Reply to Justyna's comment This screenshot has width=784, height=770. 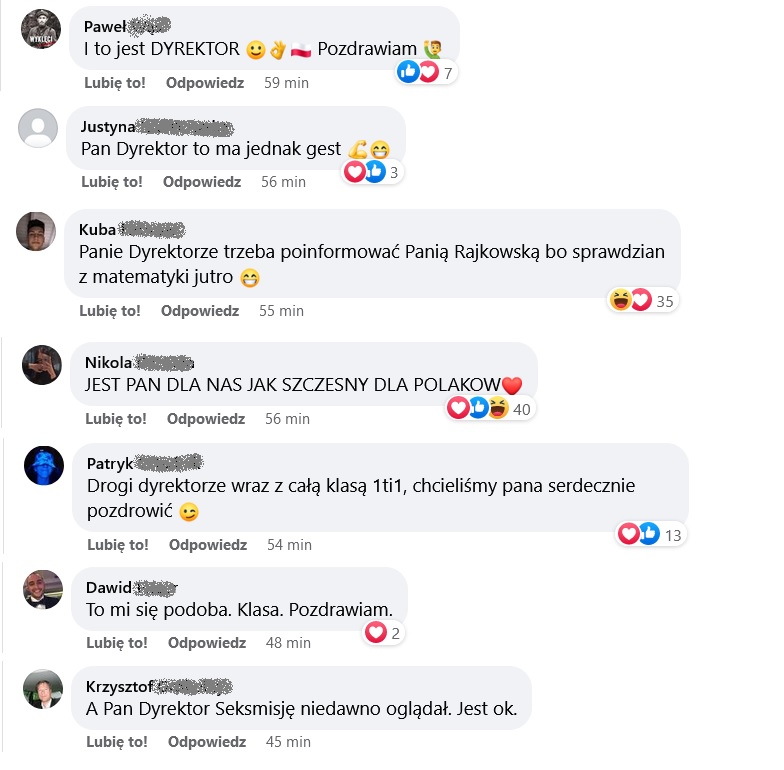tap(202, 182)
